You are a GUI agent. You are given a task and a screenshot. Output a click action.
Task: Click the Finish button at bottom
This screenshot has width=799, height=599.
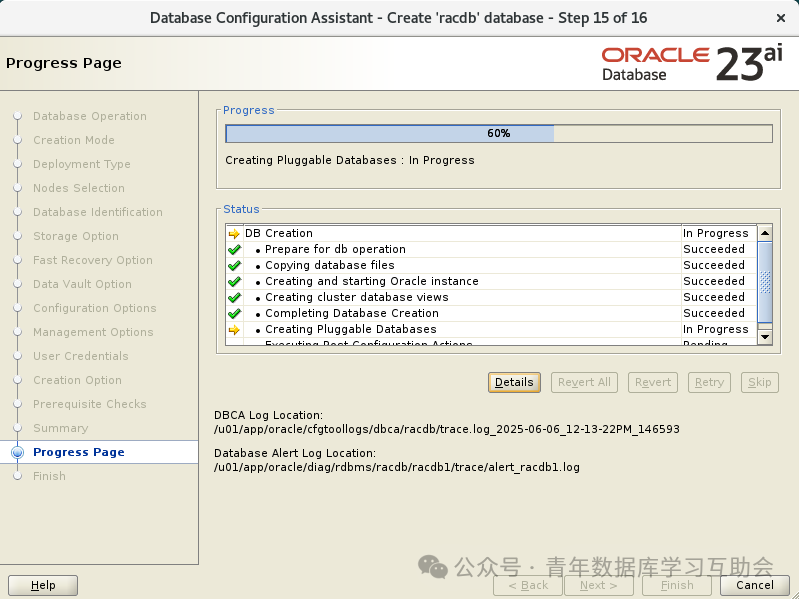[x=677, y=585]
